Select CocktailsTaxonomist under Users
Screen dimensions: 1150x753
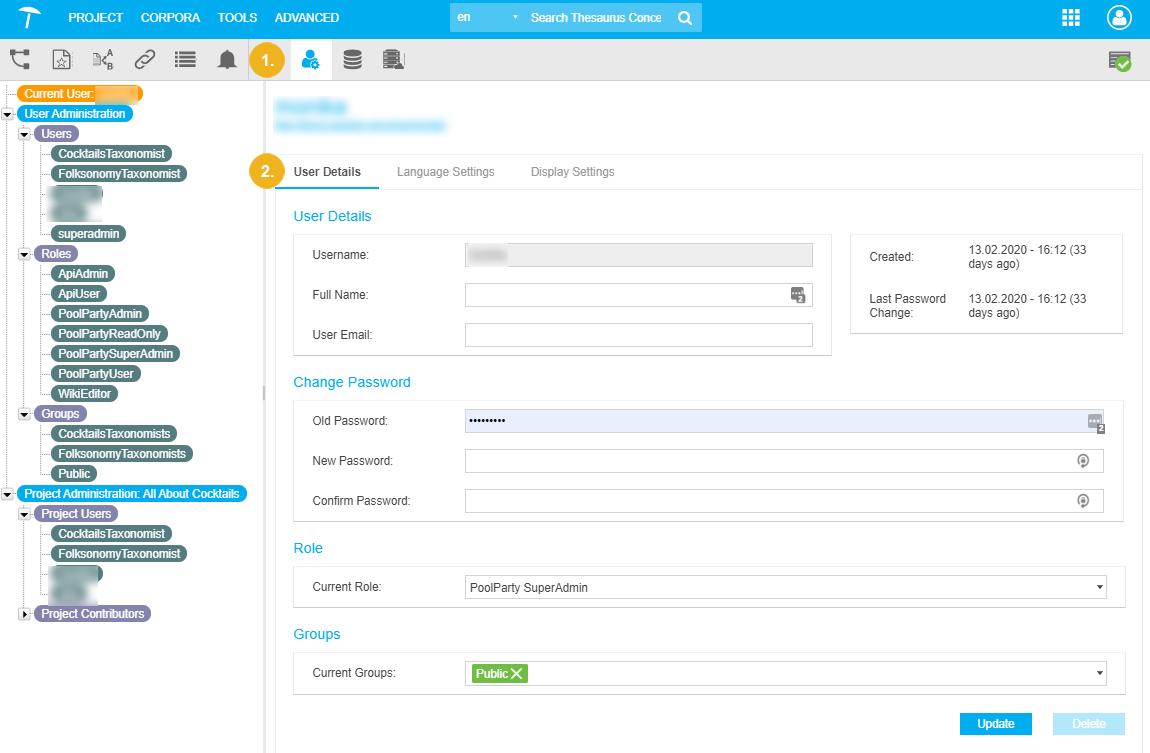tap(111, 154)
